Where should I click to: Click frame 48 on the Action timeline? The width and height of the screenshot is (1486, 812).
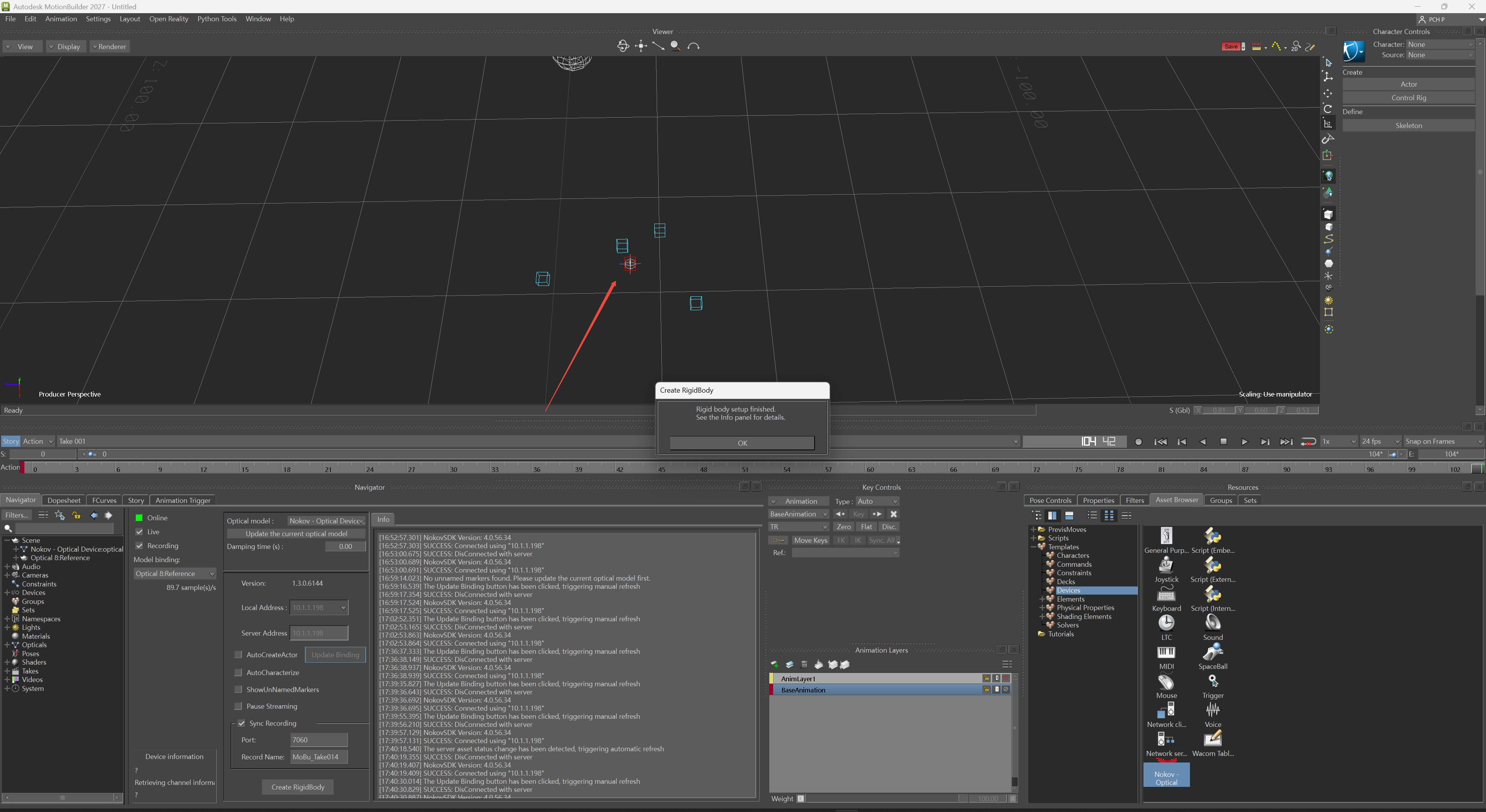pyautogui.click(x=703, y=469)
